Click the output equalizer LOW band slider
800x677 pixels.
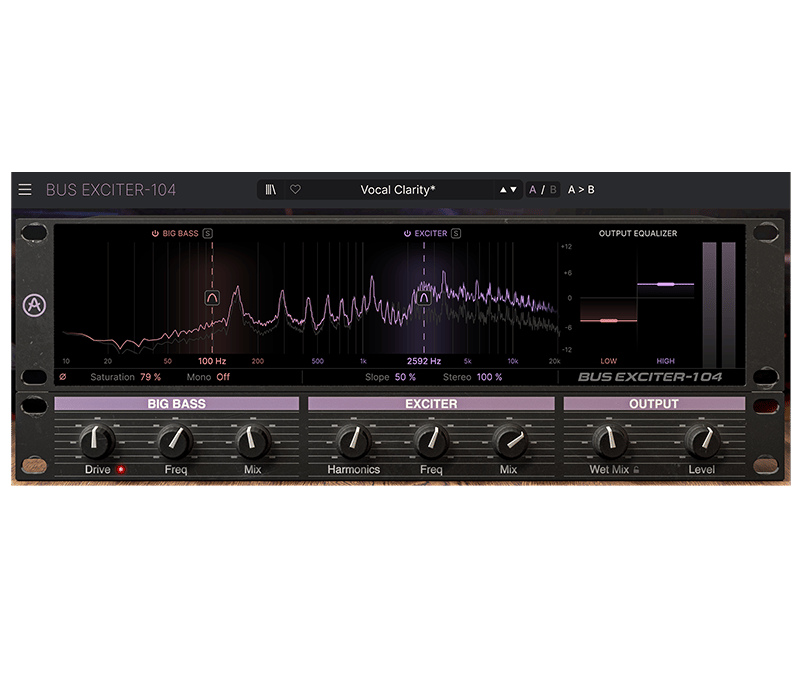pos(609,321)
